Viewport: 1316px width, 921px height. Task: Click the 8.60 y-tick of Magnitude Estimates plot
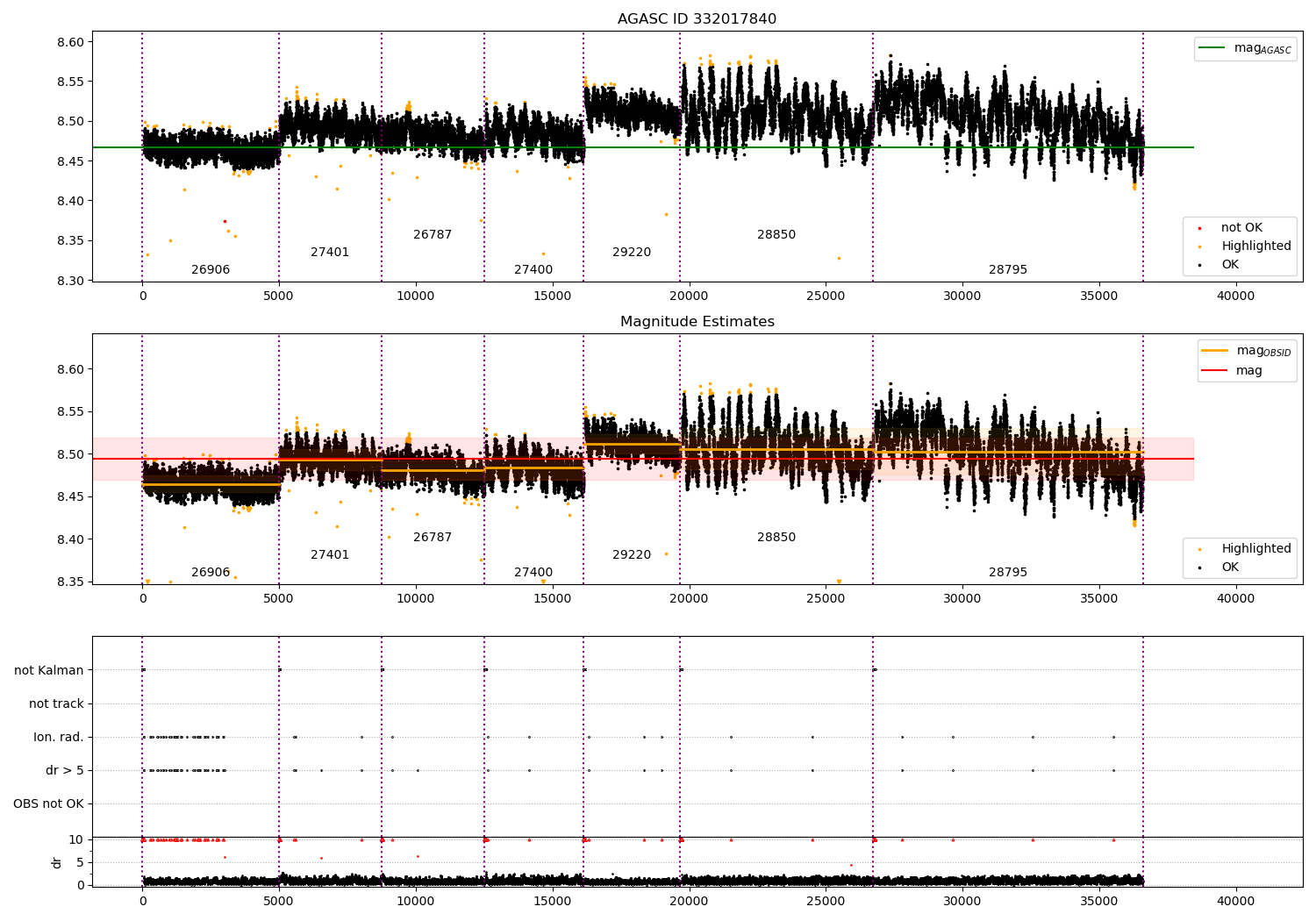71,370
